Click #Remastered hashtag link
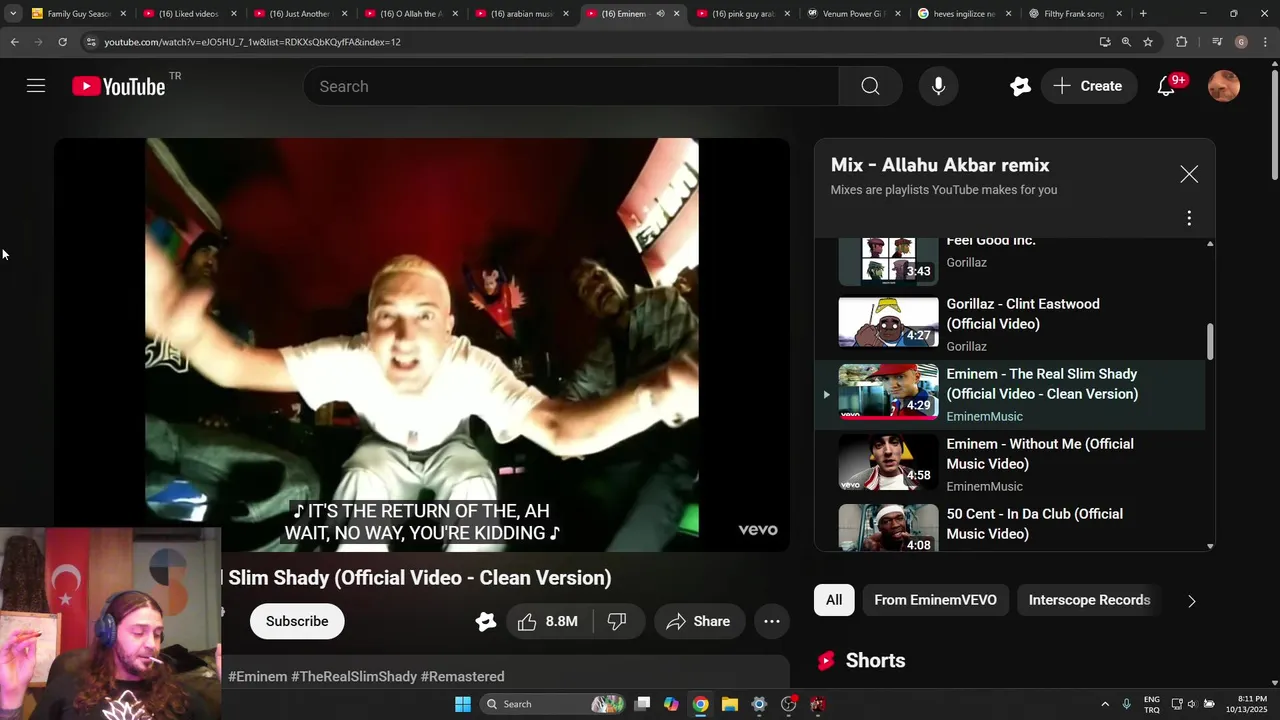This screenshot has height=720, width=1280. (462, 677)
